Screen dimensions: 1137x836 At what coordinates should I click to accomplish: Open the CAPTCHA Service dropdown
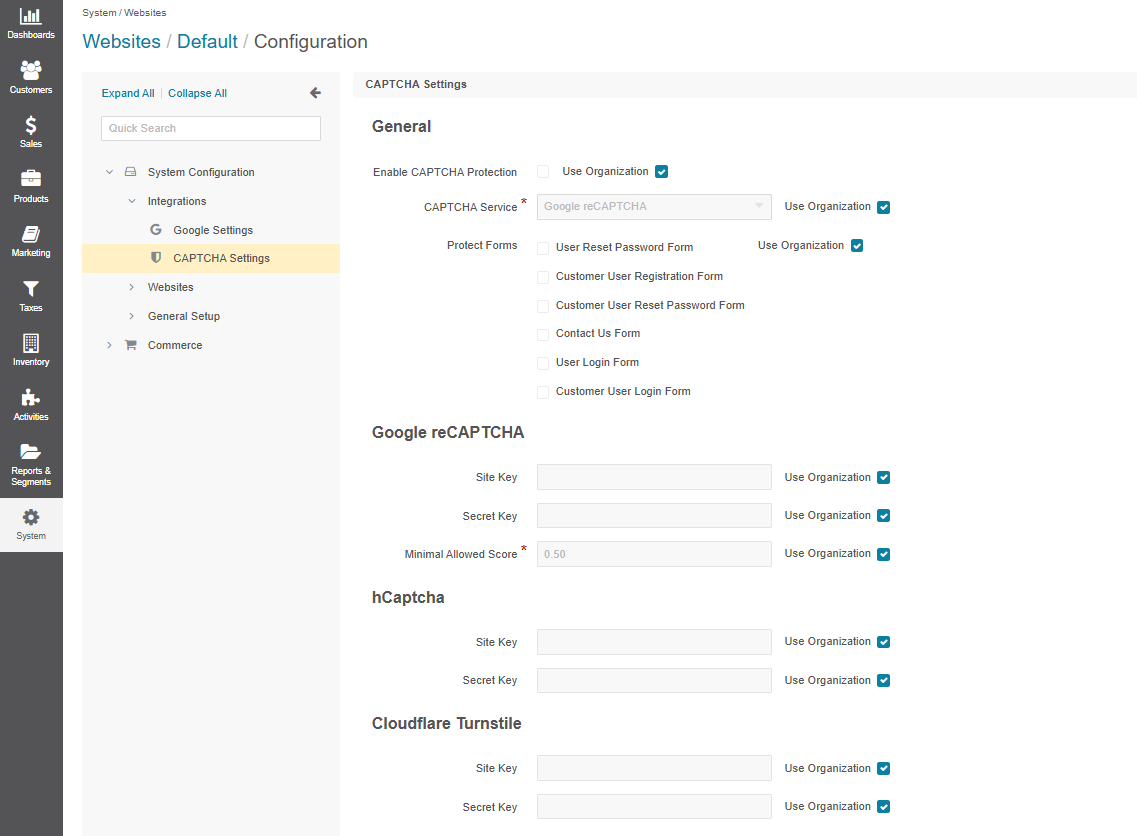(654, 207)
